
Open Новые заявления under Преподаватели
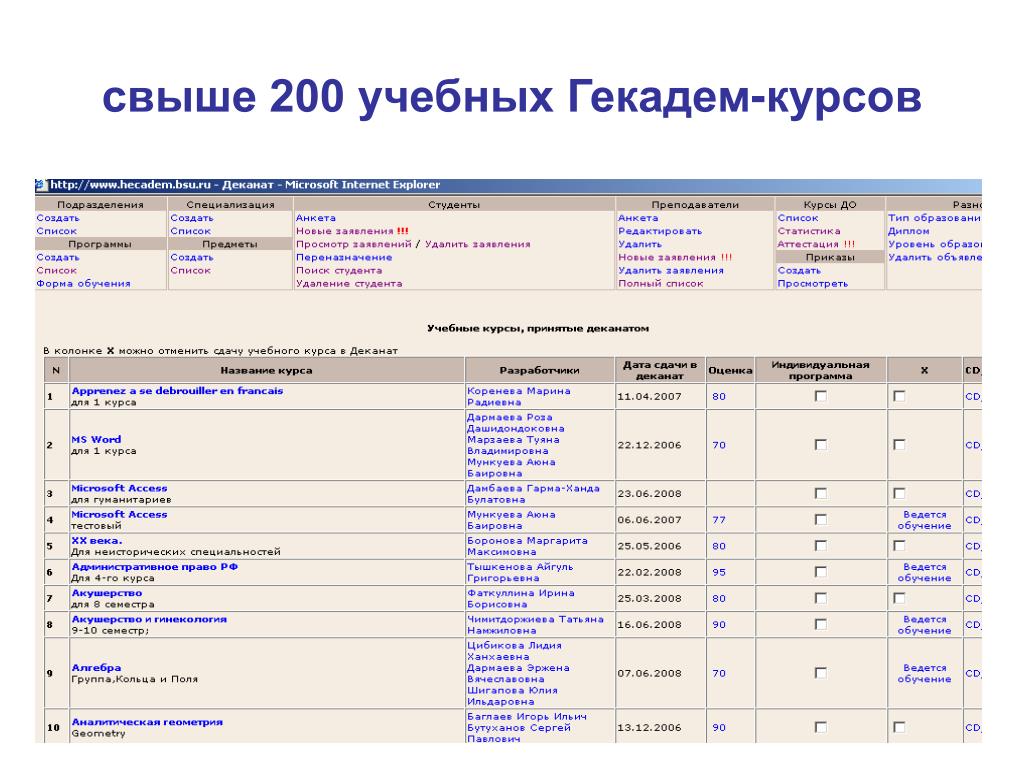[x=675, y=257]
